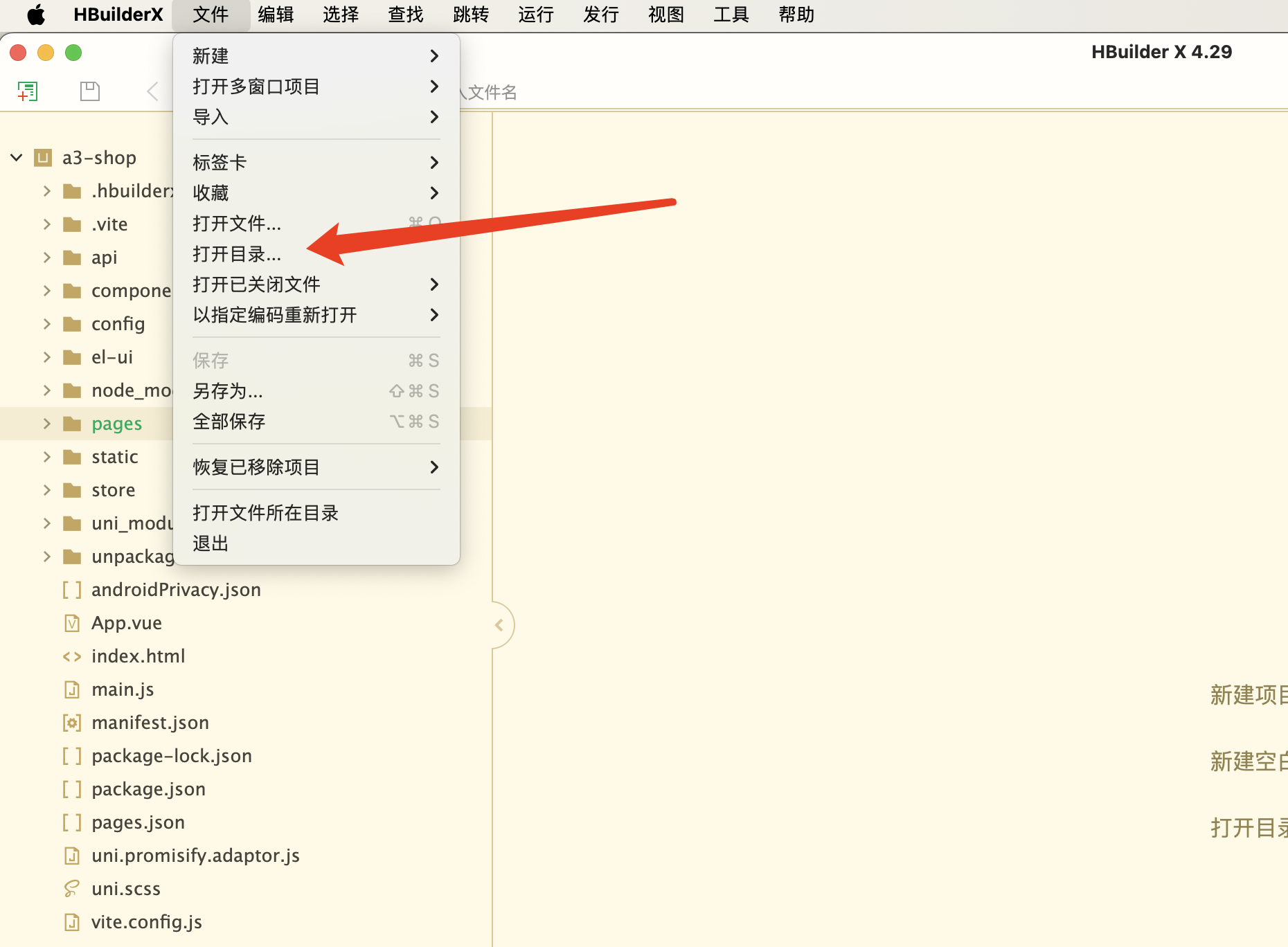The height and width of the screenshot is (947, 1288).
Task: Click the vite.config.js file icon
Action: [72, 922]
